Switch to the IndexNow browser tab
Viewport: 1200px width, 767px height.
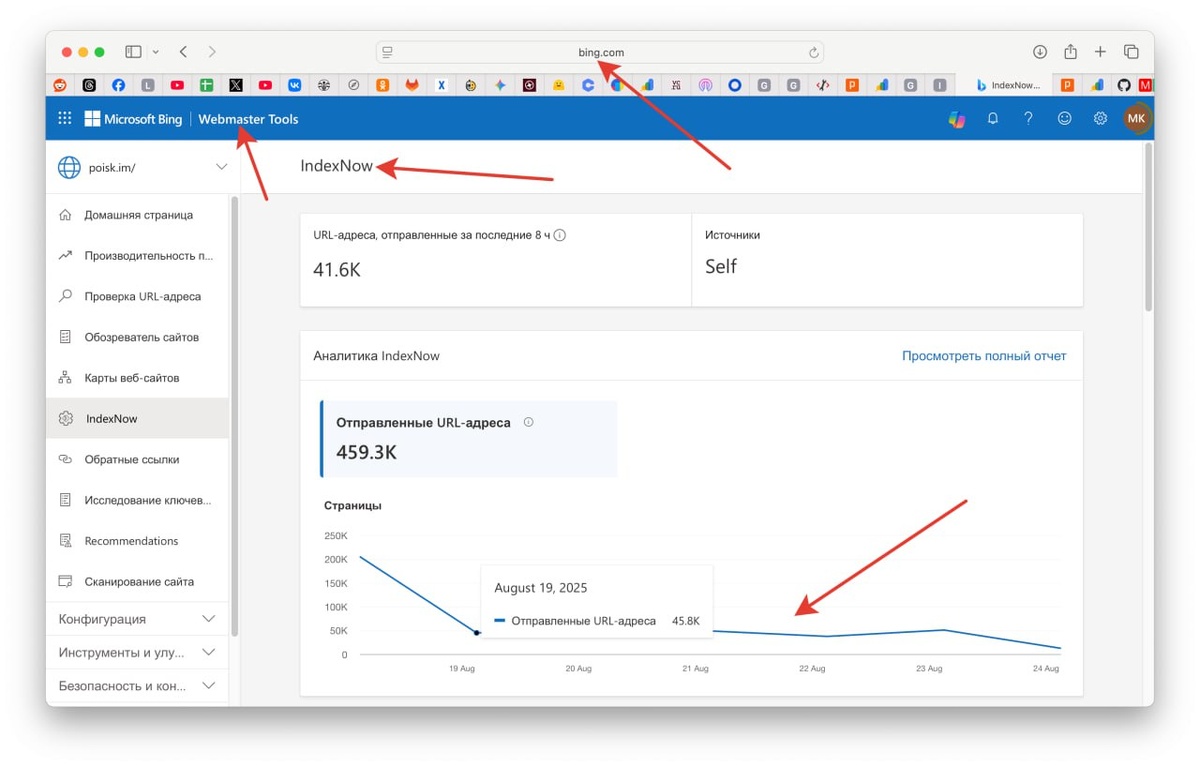1004,86
